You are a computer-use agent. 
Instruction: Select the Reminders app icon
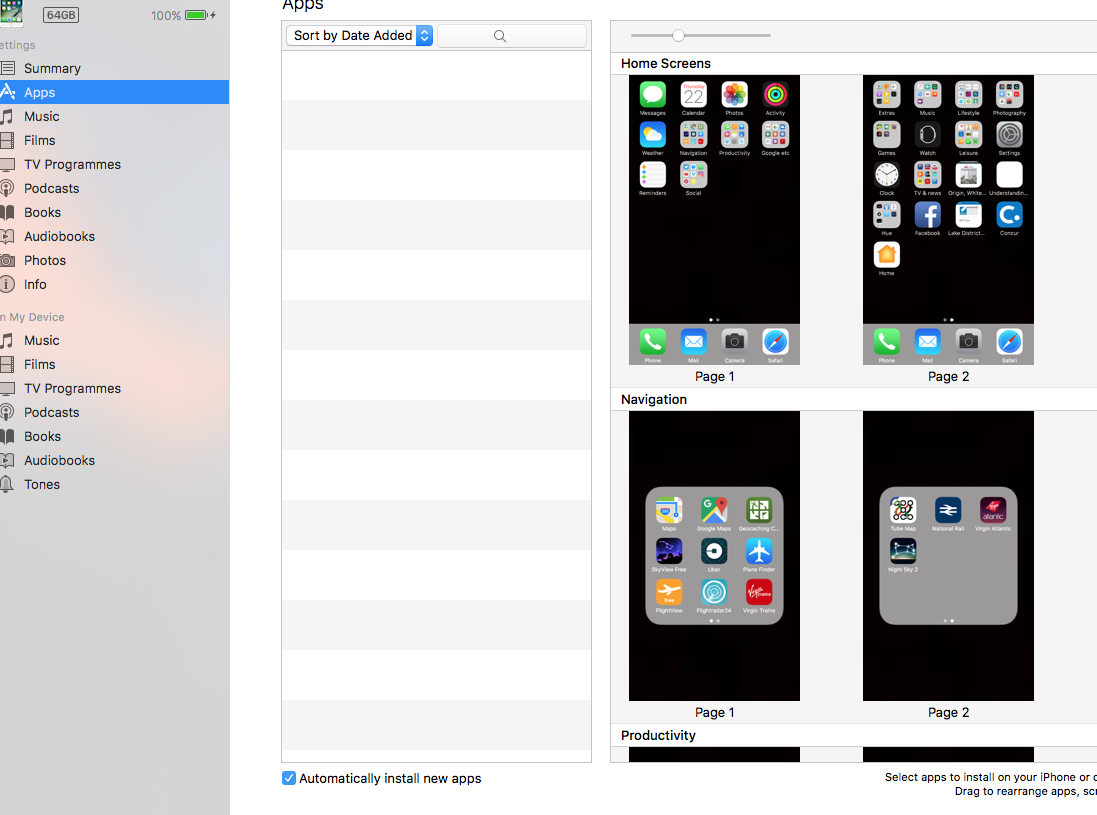[x=652, y=175]
